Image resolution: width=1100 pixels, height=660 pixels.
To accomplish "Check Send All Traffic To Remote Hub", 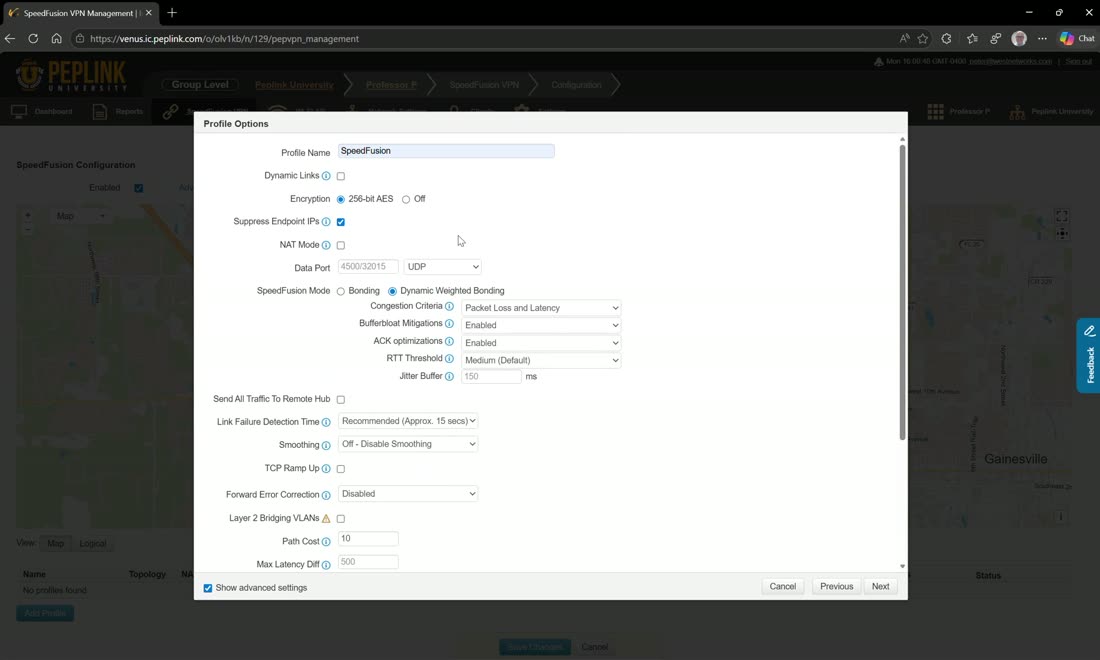I will point(341,399).
